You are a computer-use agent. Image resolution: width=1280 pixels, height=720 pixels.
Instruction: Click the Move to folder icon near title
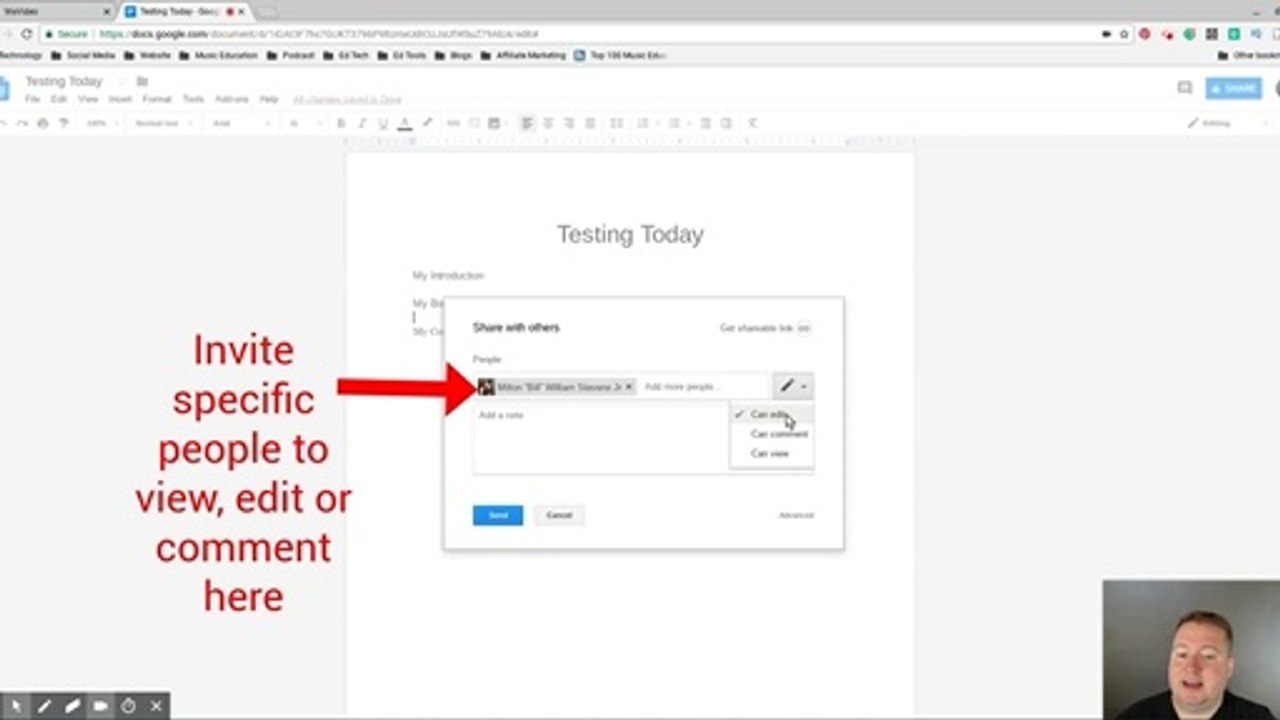coord(142,81)
